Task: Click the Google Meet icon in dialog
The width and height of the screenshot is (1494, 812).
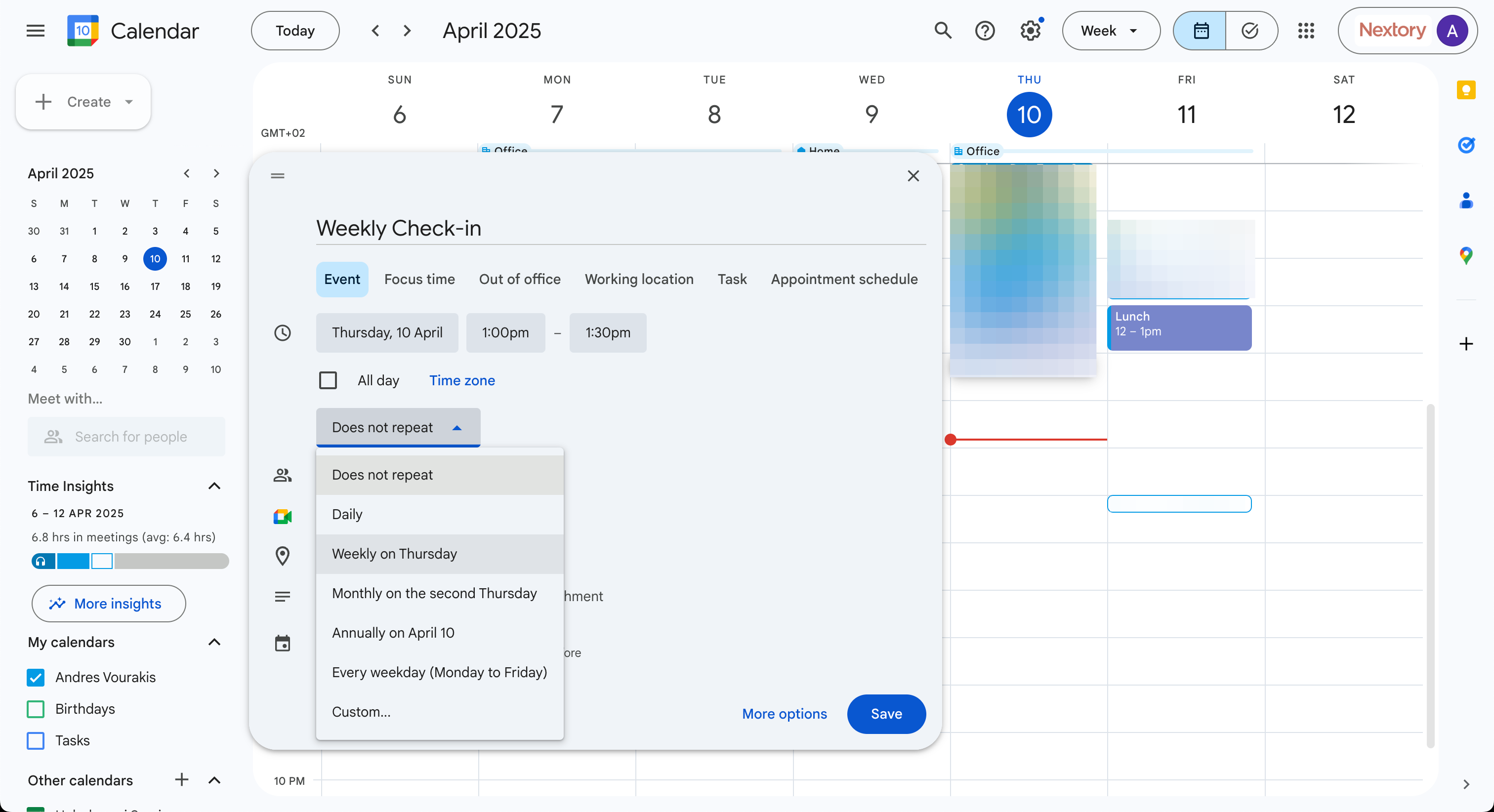Action: tap(283, 516)
